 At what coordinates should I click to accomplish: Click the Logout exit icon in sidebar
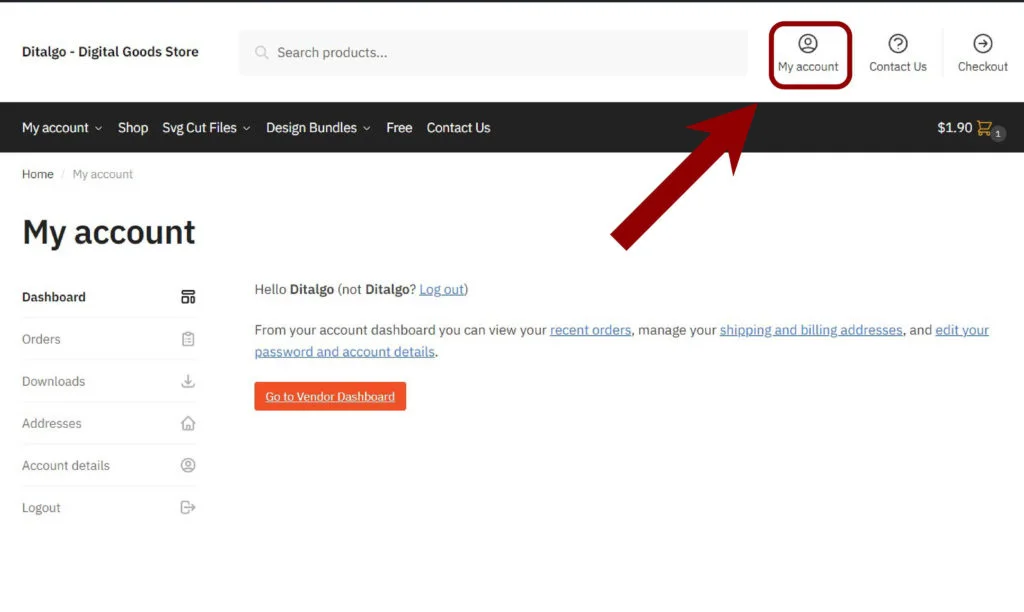coord(188,507)
